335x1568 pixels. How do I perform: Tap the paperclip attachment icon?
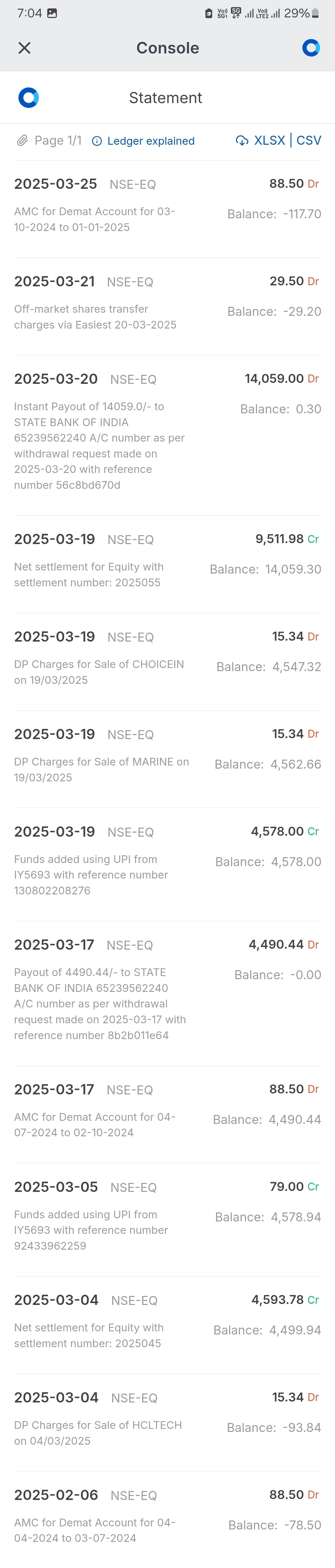pyautogui.click(x=22, y=141)
